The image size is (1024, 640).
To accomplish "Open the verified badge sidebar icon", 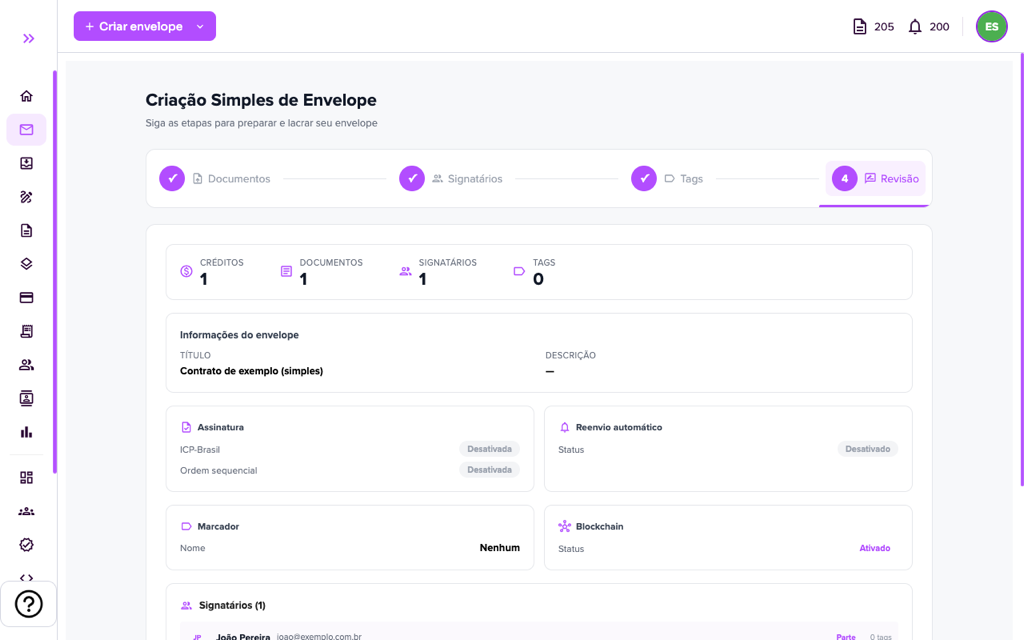I will click(x=26, y=545).
